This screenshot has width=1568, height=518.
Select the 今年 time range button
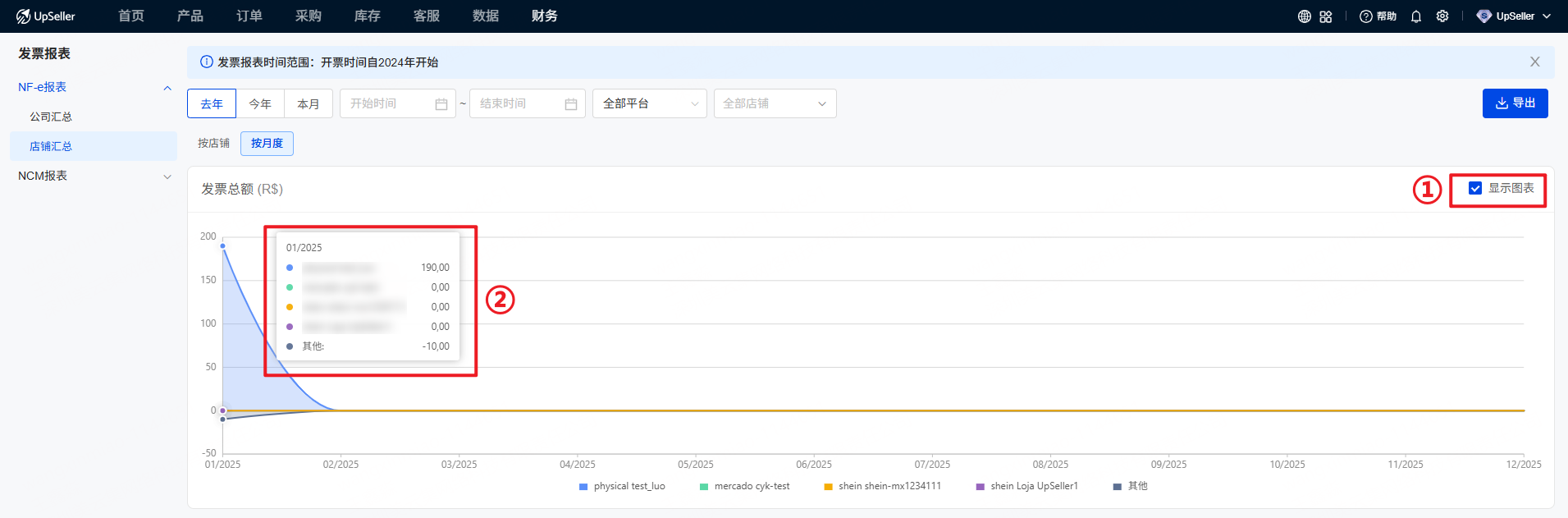[260, 104]
